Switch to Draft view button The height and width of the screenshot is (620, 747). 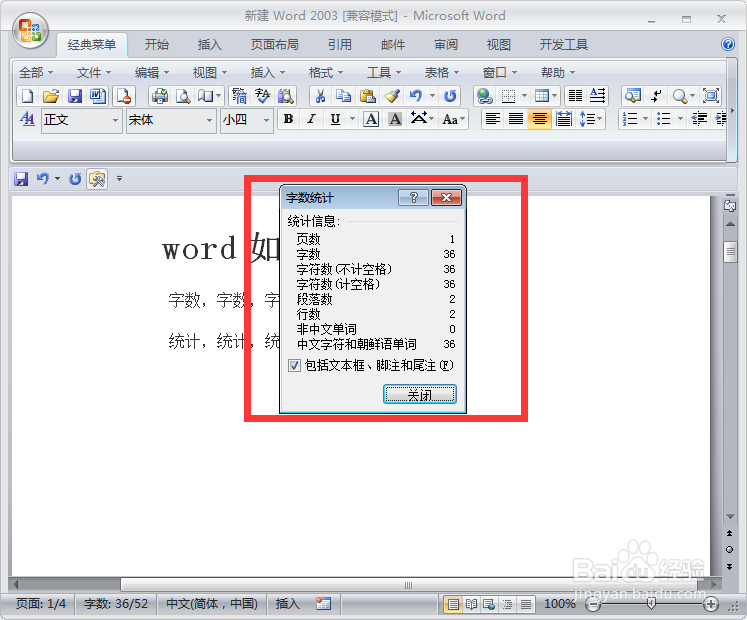[x=525, y=605]
